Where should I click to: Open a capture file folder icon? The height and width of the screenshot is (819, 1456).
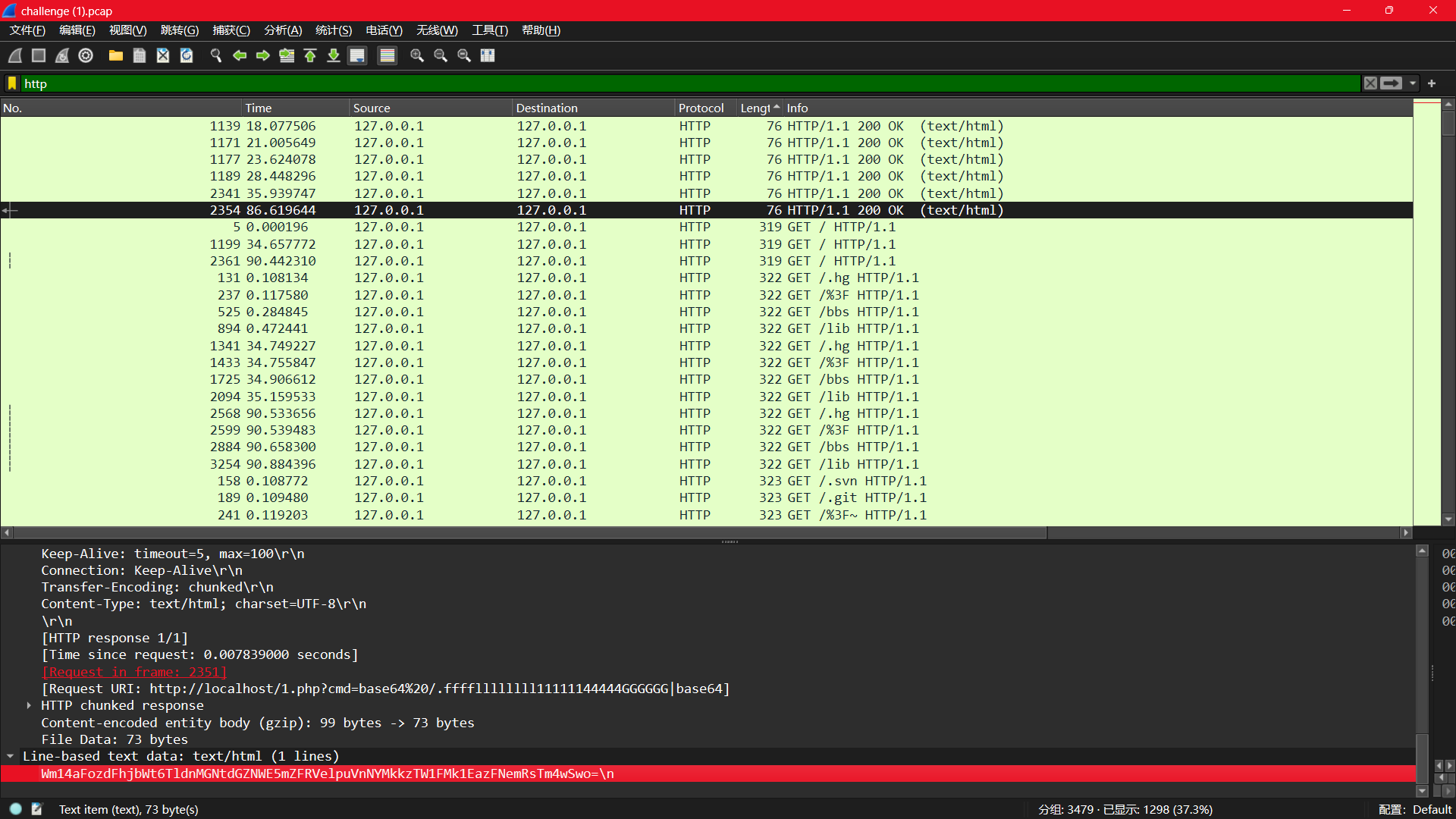[x=116, y=55]
